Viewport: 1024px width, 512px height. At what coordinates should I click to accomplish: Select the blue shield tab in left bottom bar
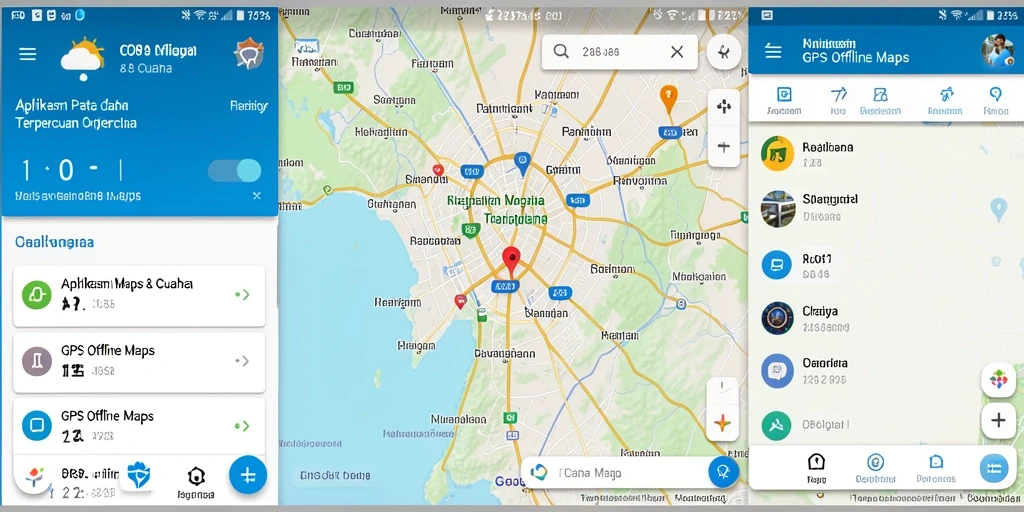pos(138,475)
